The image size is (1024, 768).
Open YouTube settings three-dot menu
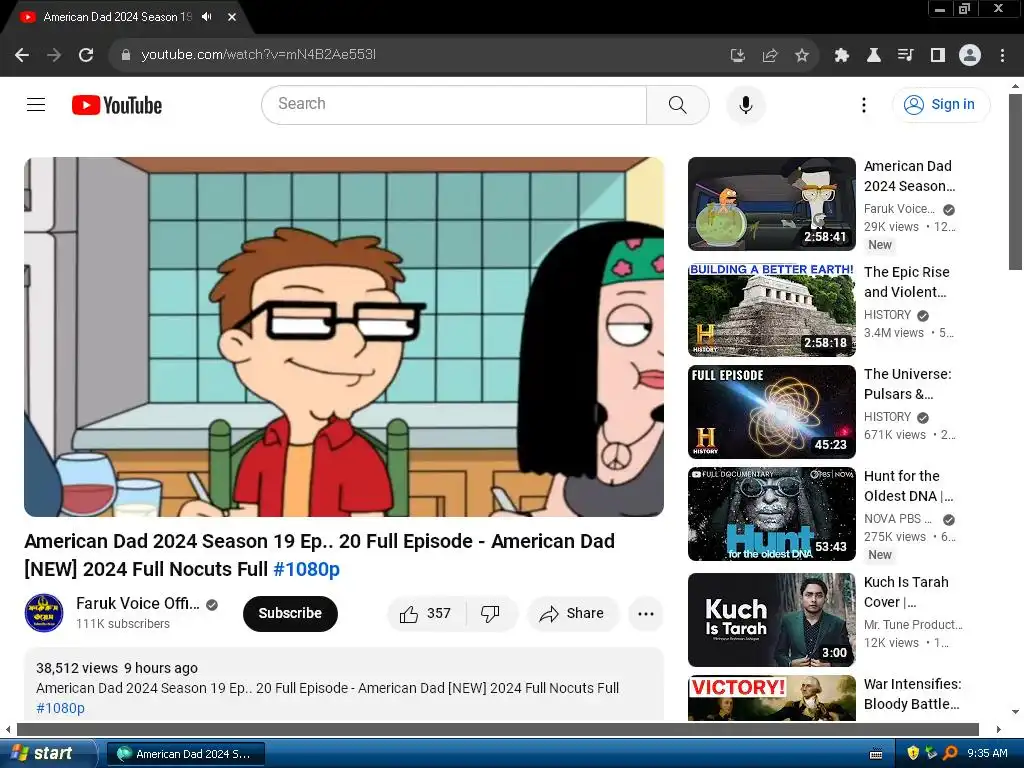click(x=864, y=104)
